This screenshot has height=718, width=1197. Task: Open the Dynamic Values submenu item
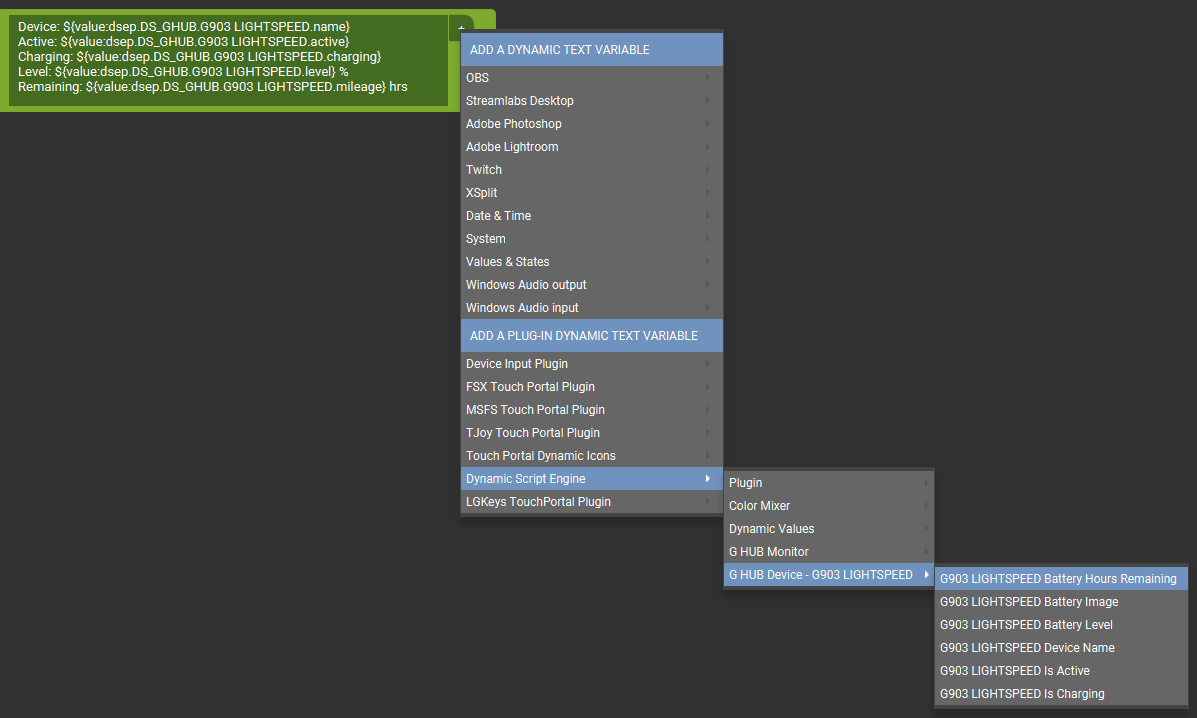click(828, 529)
